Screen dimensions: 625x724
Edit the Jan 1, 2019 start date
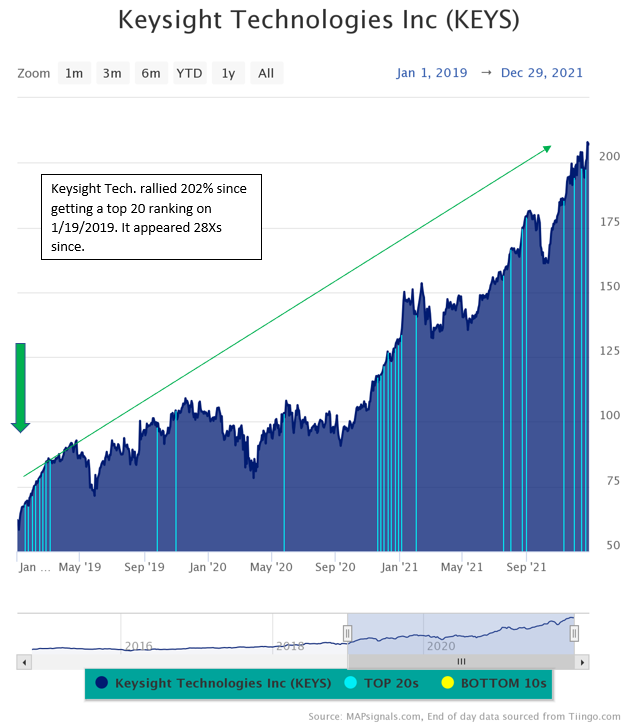pyautogui.click(x=432, y=73)
